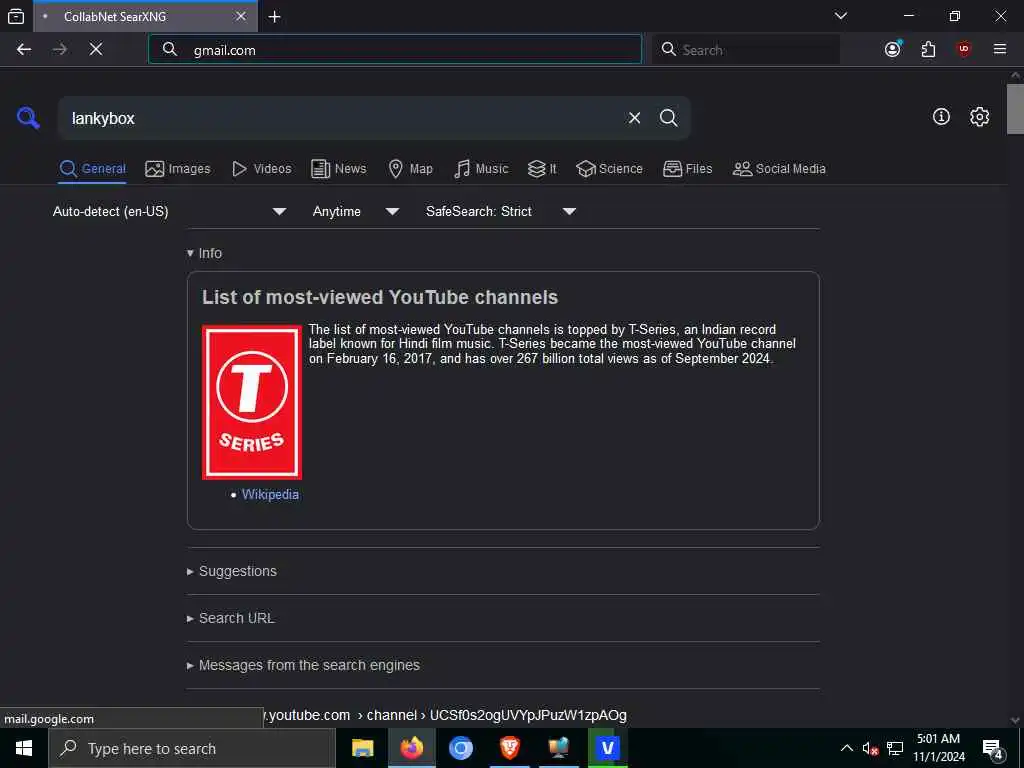
Task: Go back with the browser back arrow
Action: coord(24,50)
